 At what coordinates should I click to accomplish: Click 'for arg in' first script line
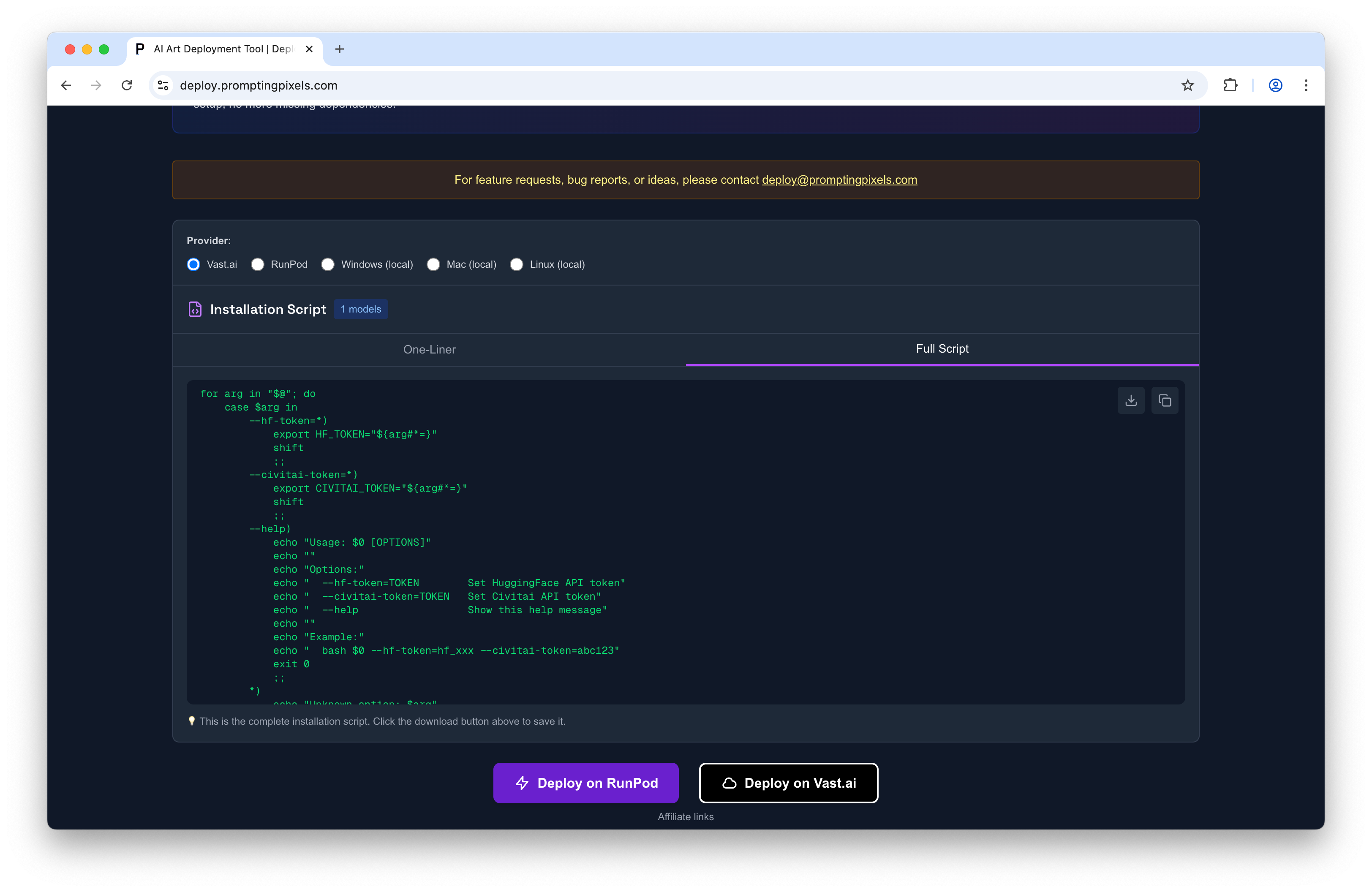click(258, 394)
